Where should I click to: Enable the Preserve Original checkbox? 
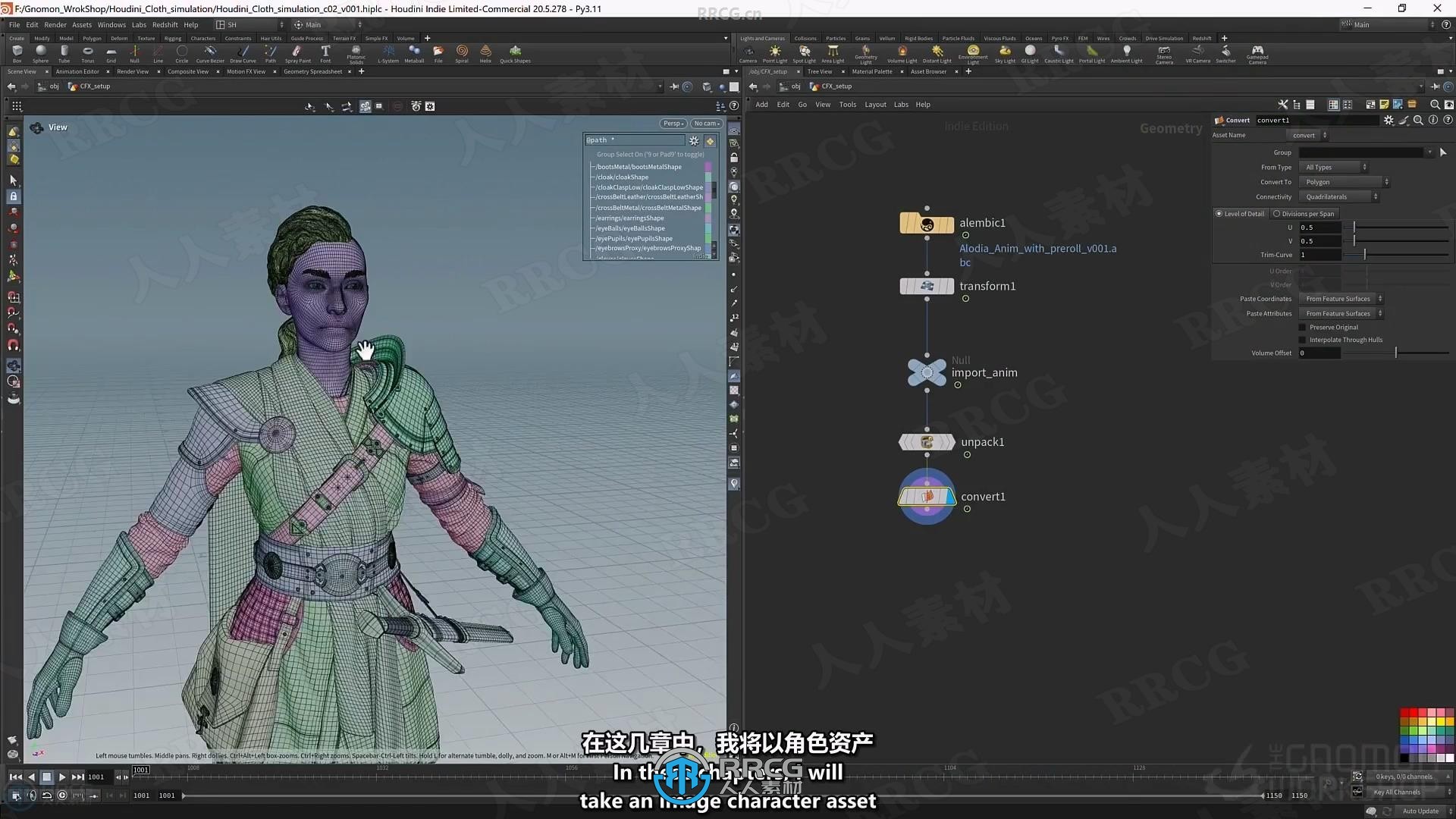(x=1303, y=328)
